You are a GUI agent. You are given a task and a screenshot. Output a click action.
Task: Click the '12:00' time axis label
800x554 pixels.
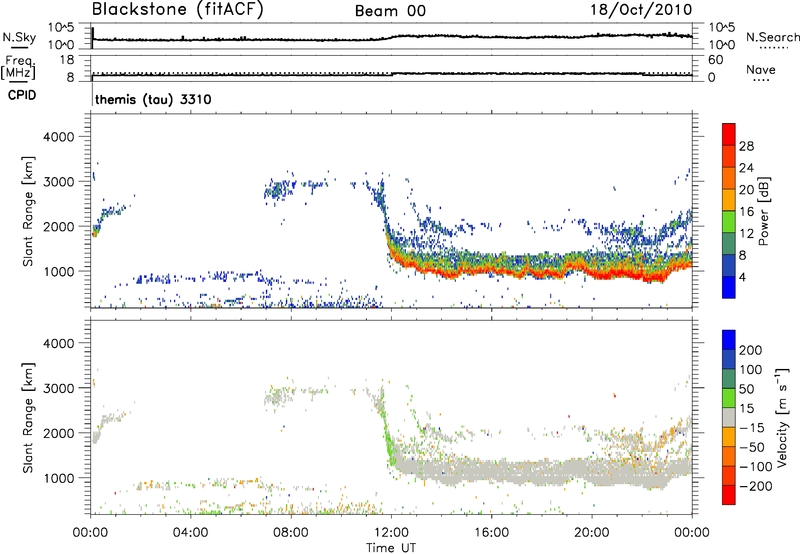(391, 533)
